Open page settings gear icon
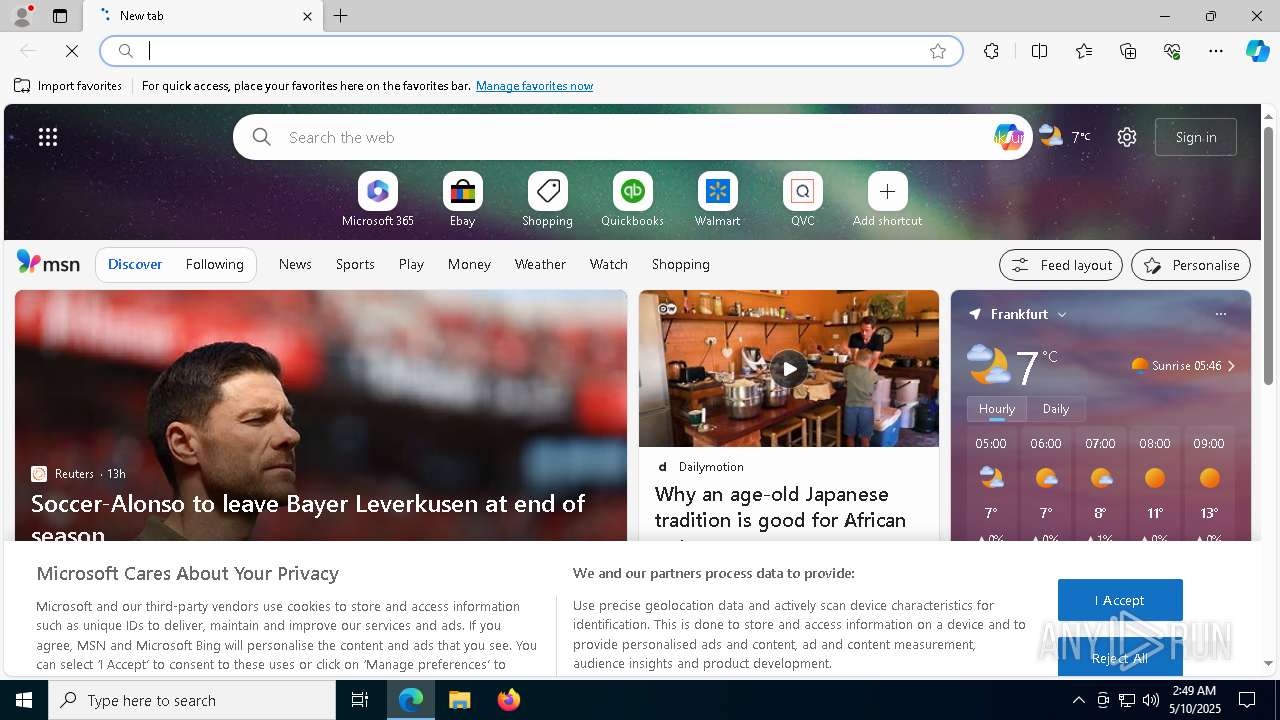The image size is (1280, 720). point(1127,137)
